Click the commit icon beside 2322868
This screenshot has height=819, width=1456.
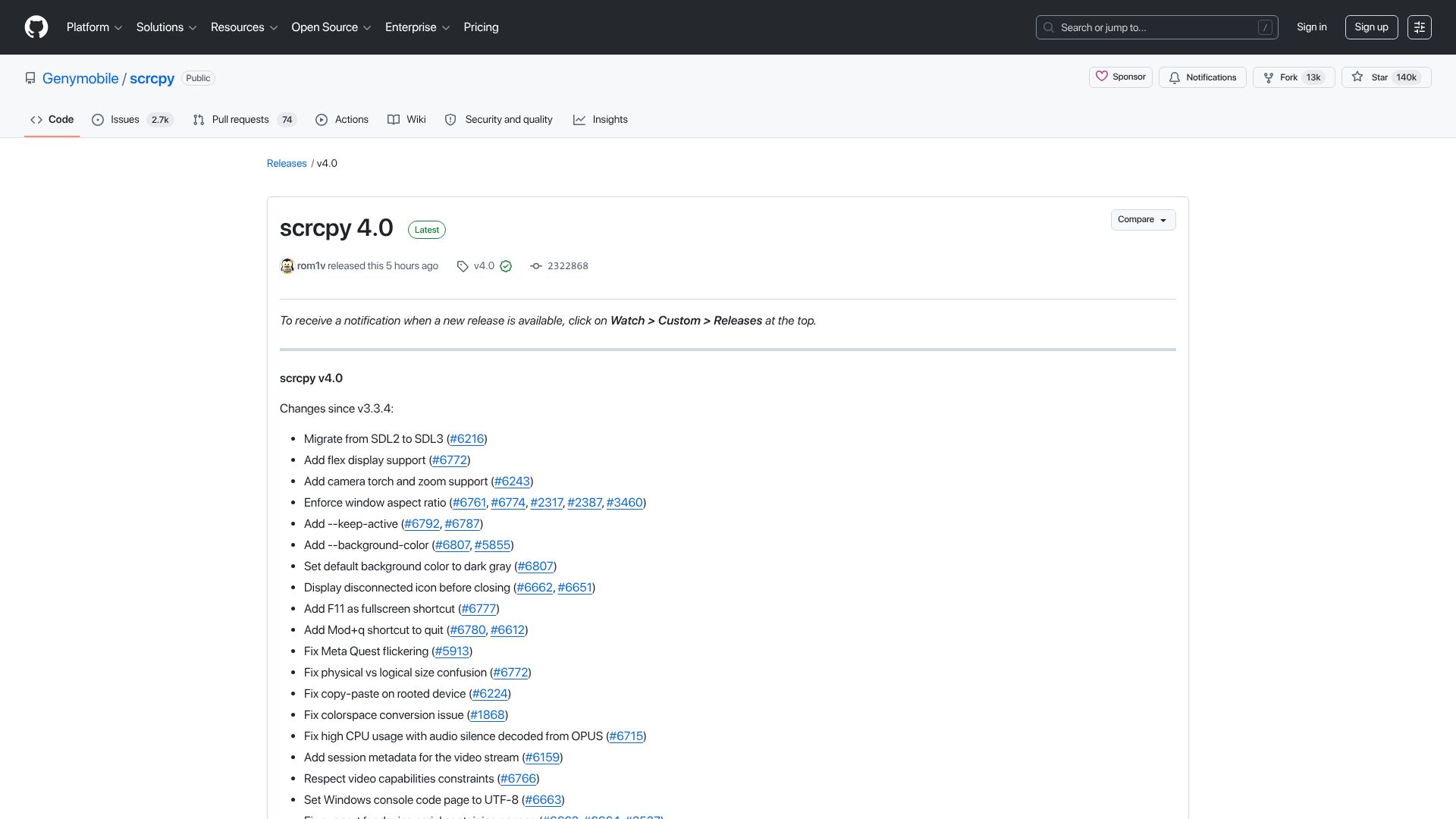(536, 266)
